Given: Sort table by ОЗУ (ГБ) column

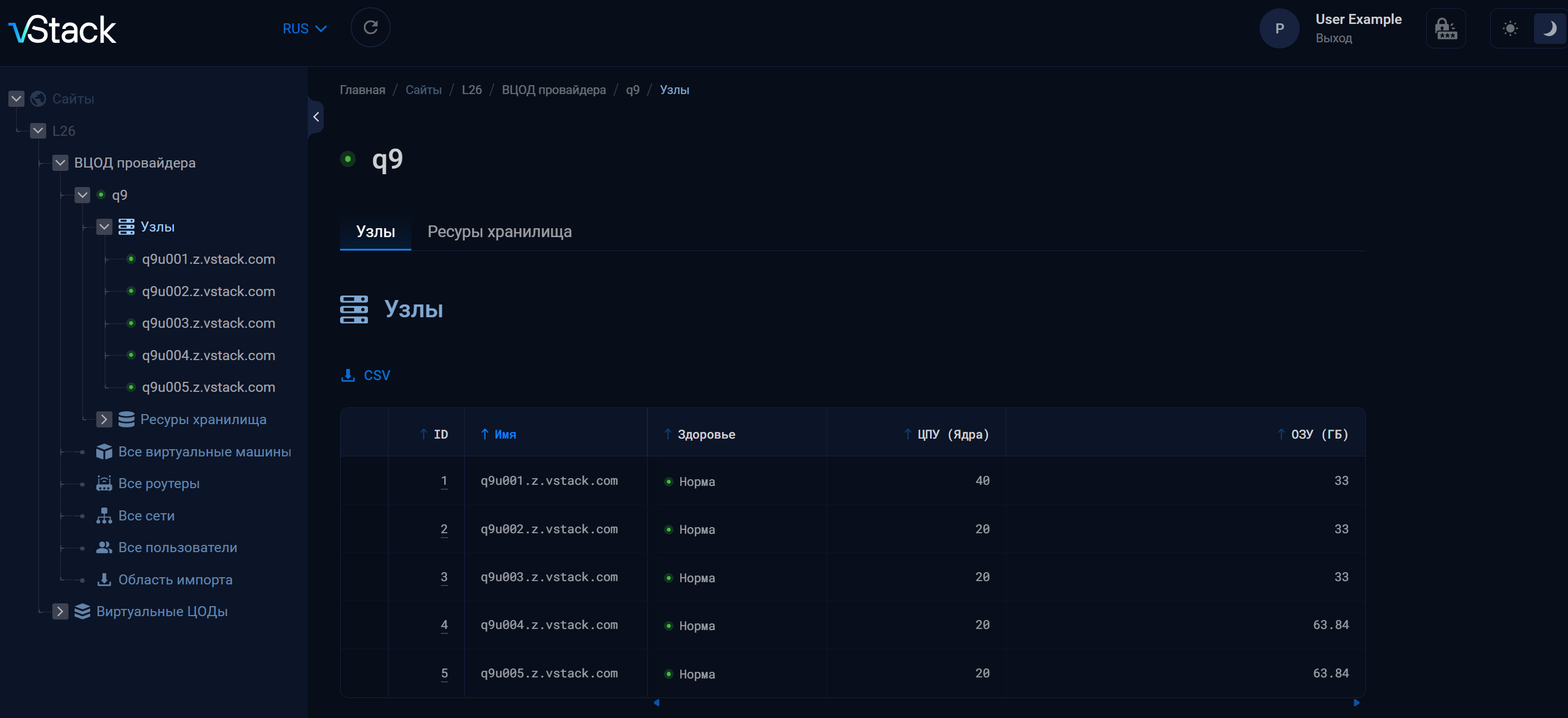Looking at the screenshot, I should (1313, 435).
